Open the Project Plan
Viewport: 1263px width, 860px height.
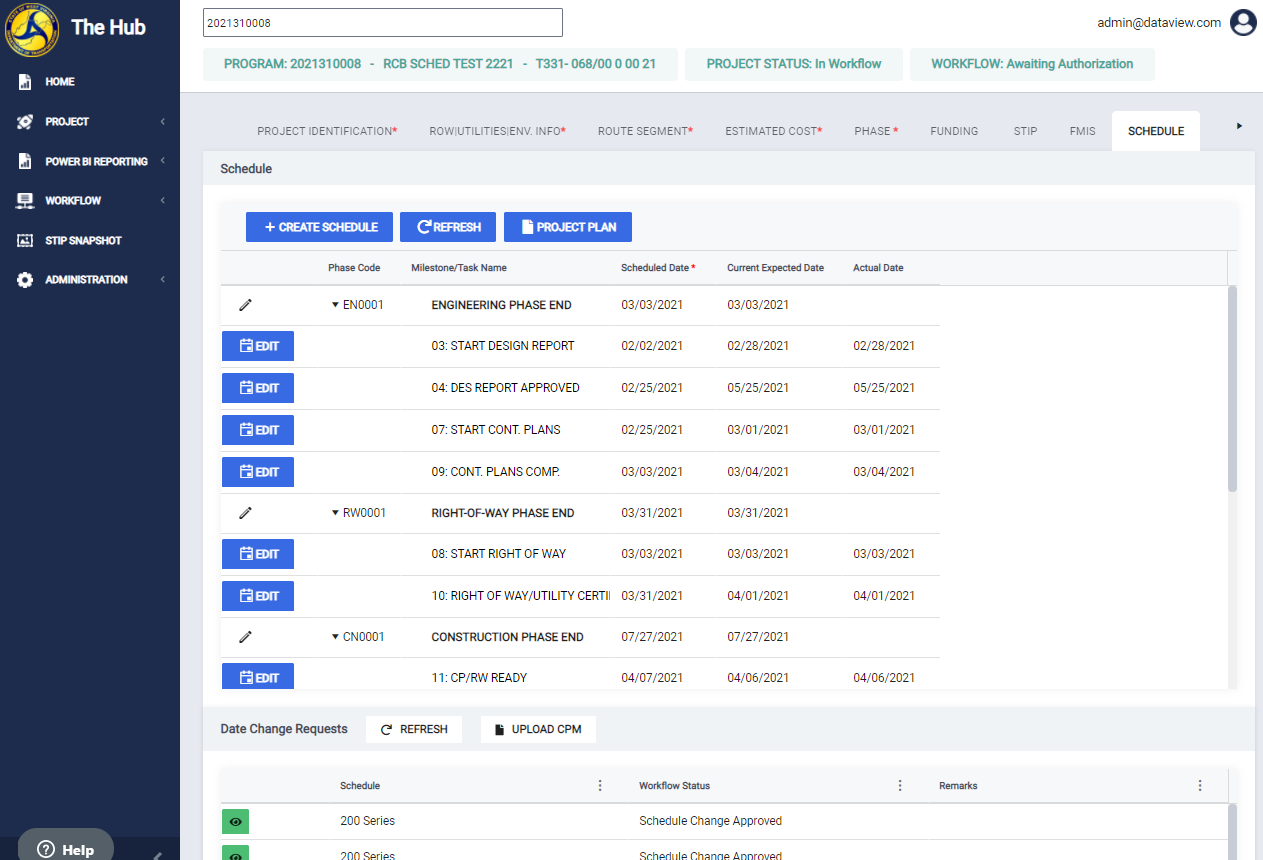point(568,227)
